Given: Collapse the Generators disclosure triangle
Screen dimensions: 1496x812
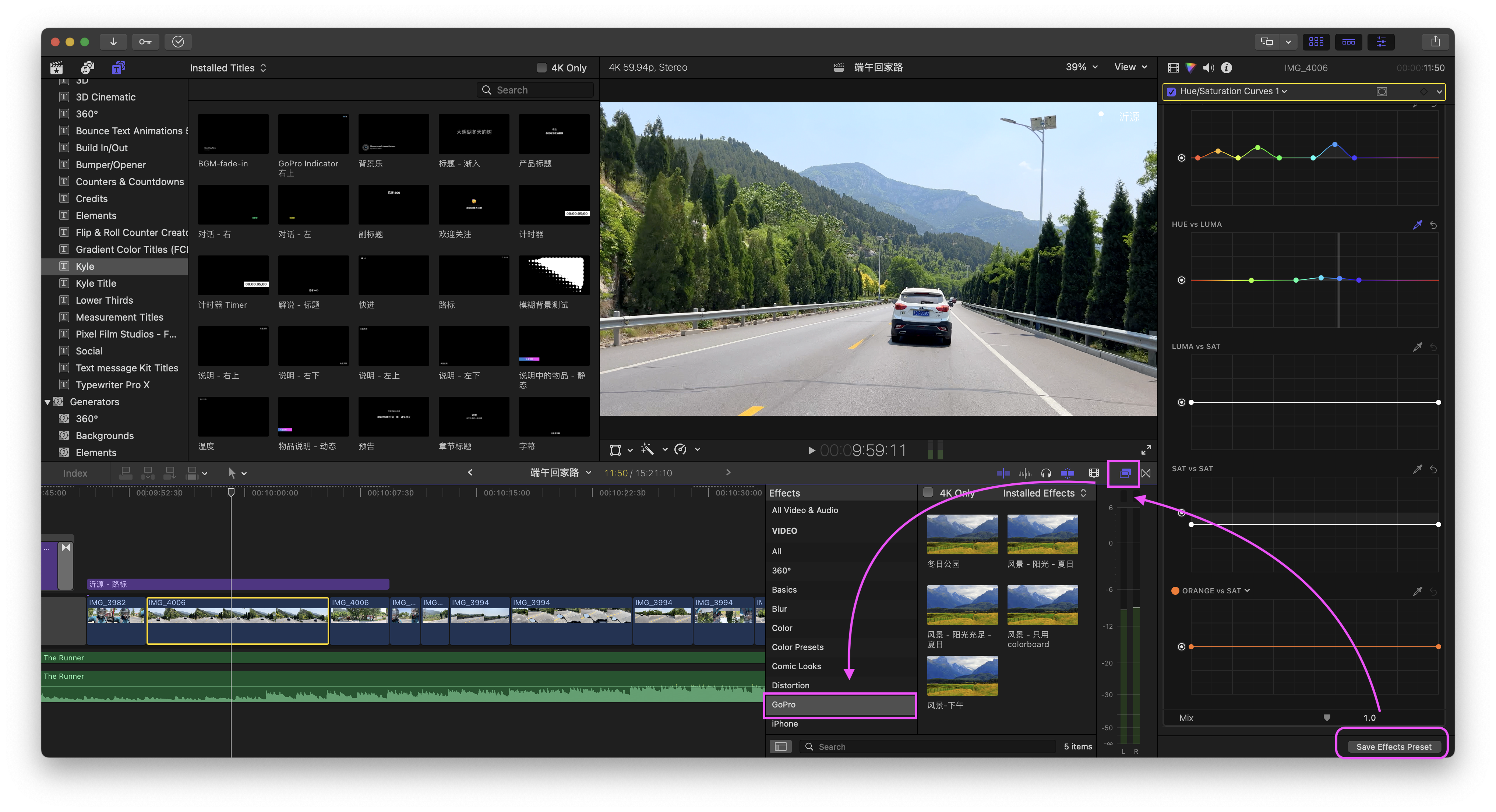Looking at the screenshot, I should click(x=47, y=402).
